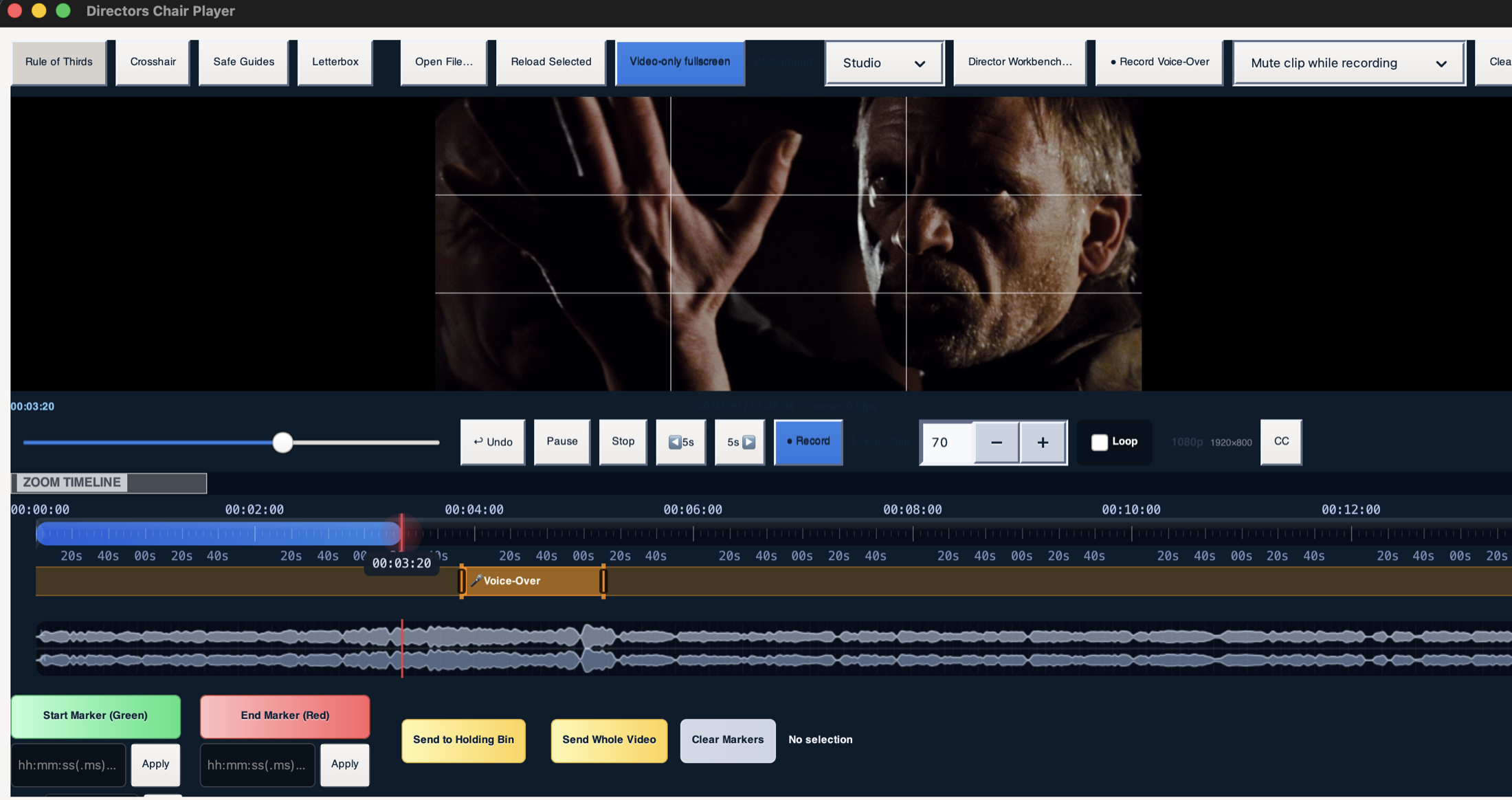Apply the start marker time
The image size is (1512, 800).
click(x=155, y=764)
